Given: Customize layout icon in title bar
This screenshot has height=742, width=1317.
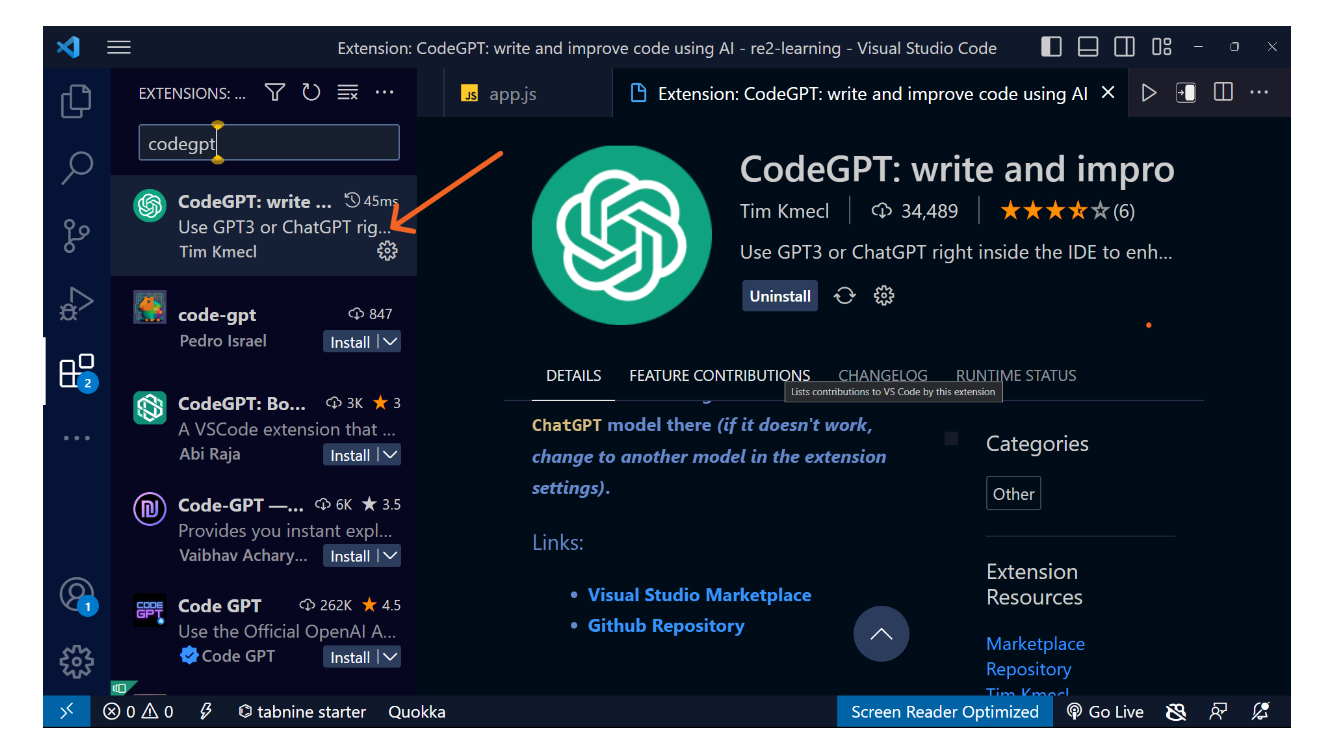Looking at the screenshot, I should pyautogui.click(x=1161, y=47).
